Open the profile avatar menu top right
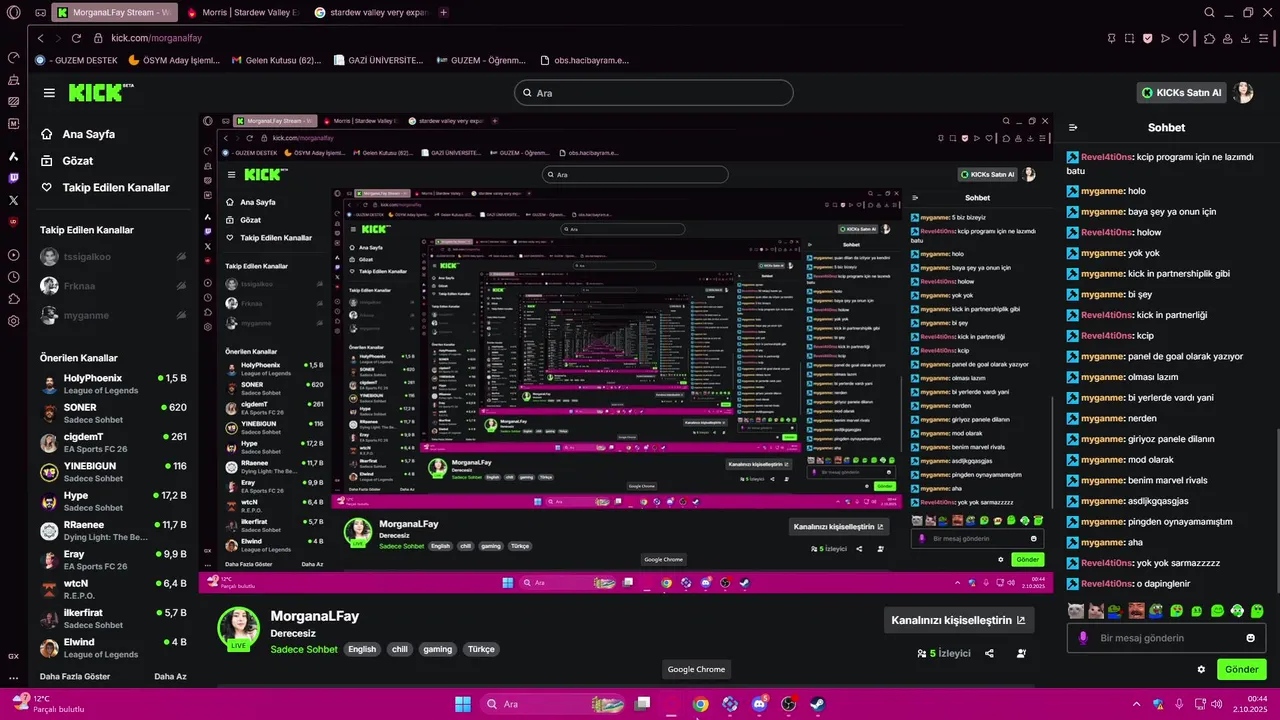Image resolution: width=1280 pixels, height=720 pixels. (x=1242, y=93)
